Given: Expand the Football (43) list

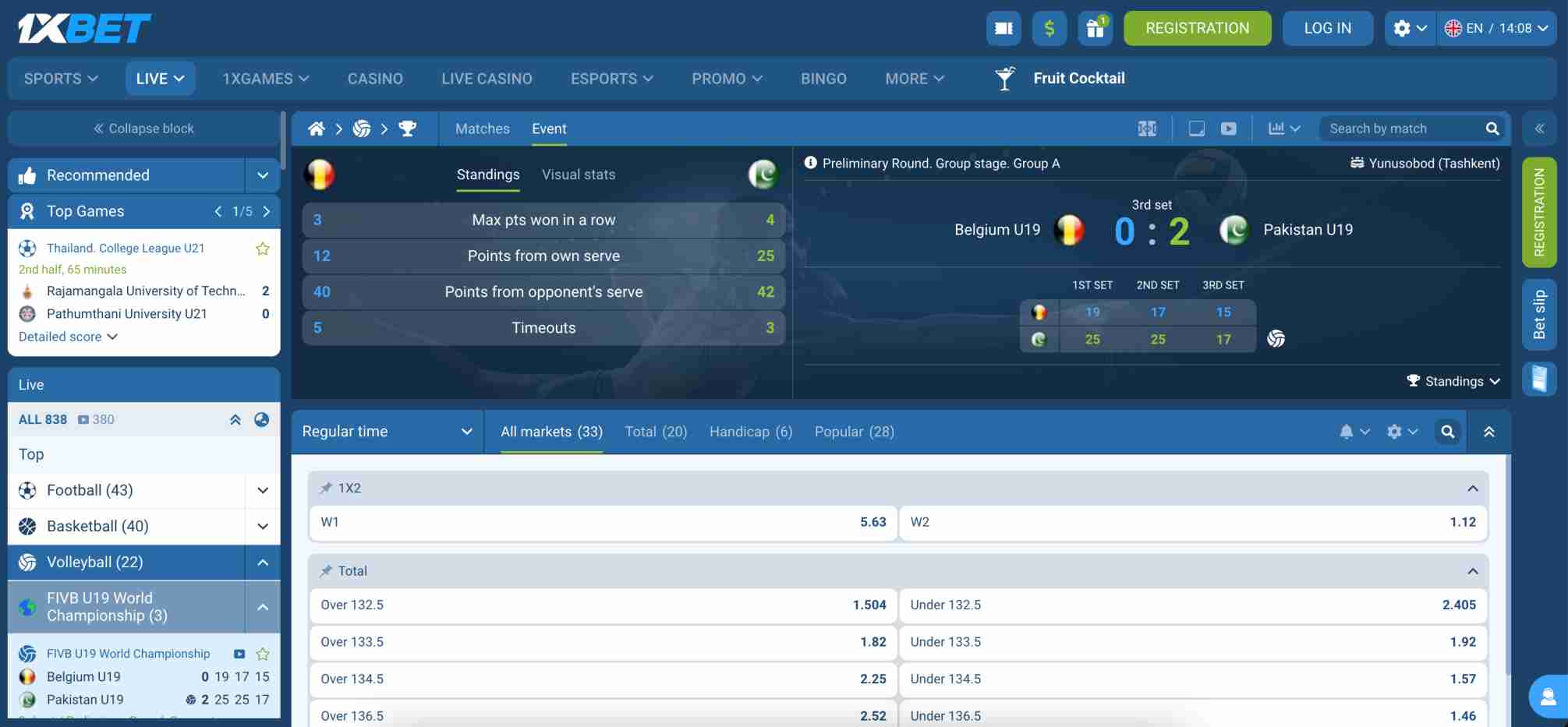Looking at the screenshot, I should (263, 490).
